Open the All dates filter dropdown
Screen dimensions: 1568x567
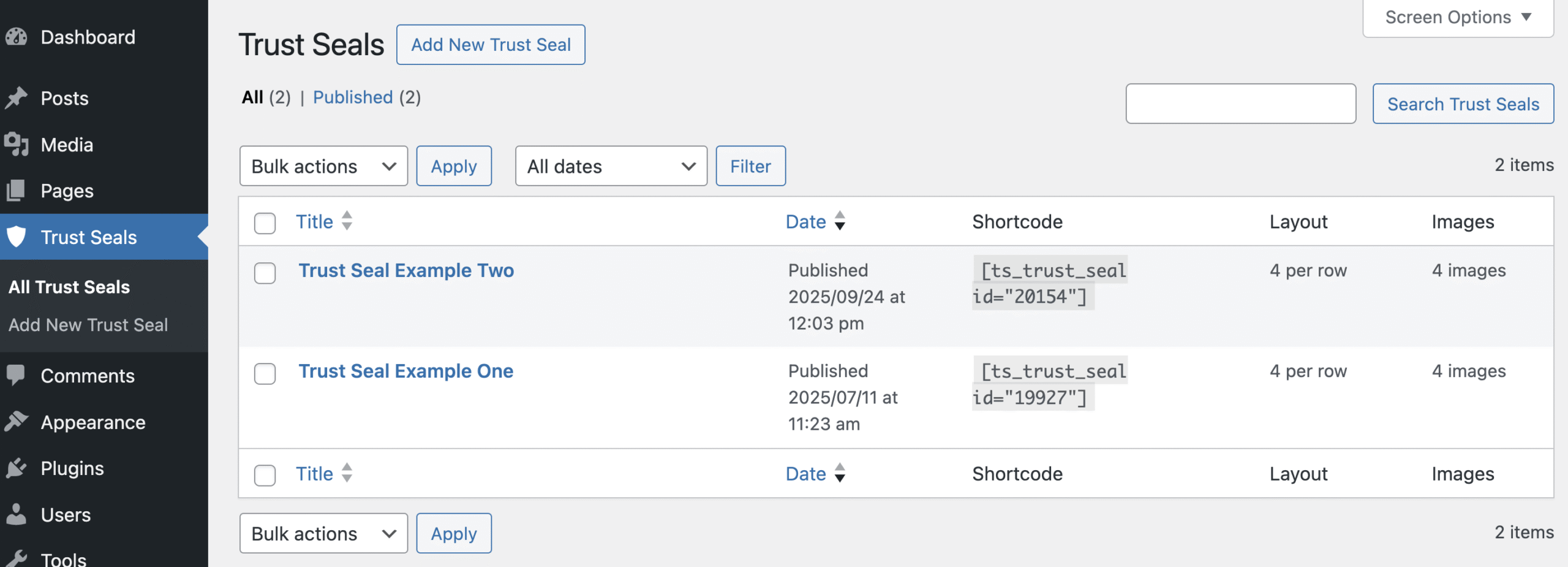pos(611,166)
